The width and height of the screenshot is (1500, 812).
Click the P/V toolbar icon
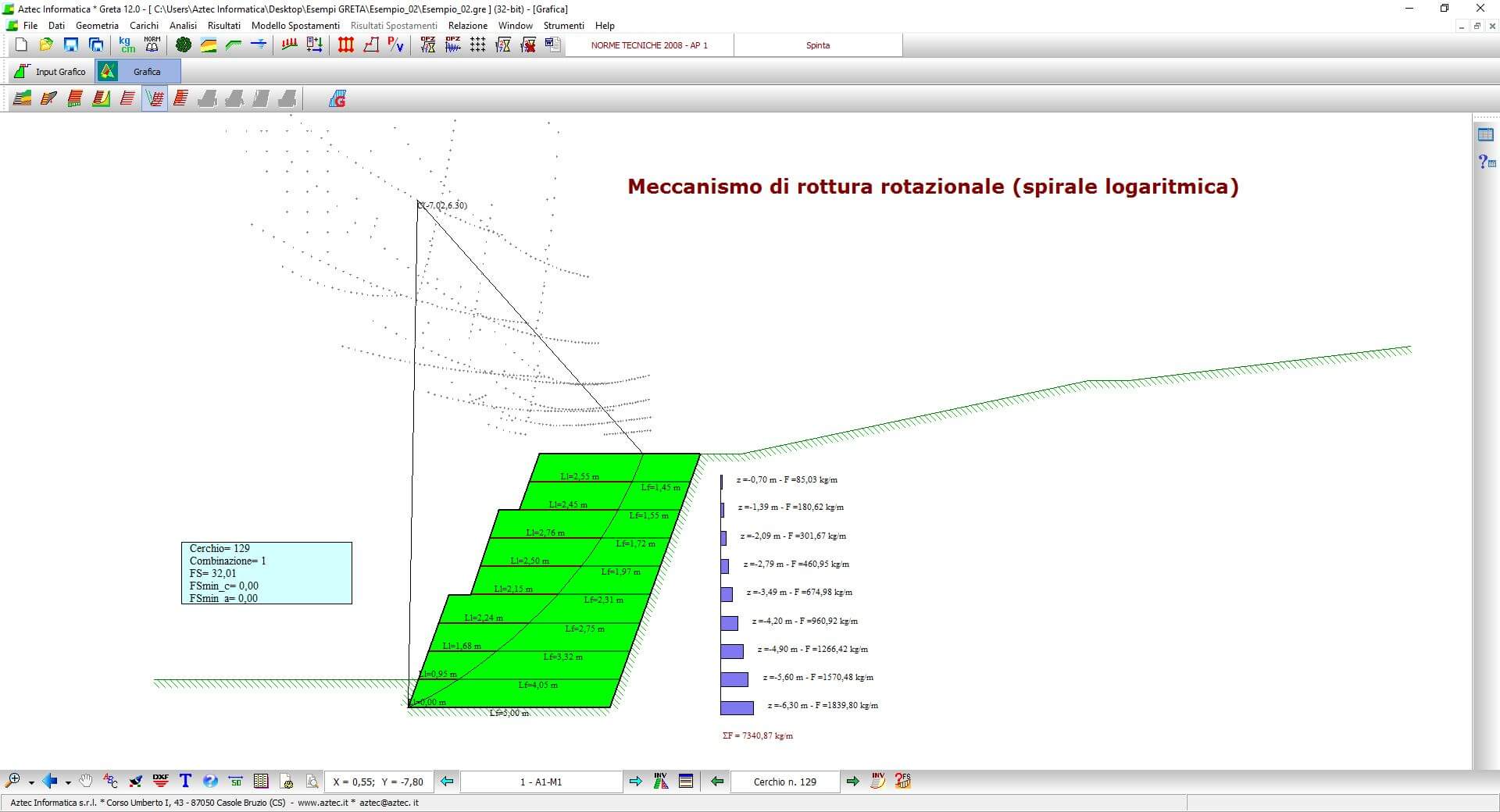point(396,45)
